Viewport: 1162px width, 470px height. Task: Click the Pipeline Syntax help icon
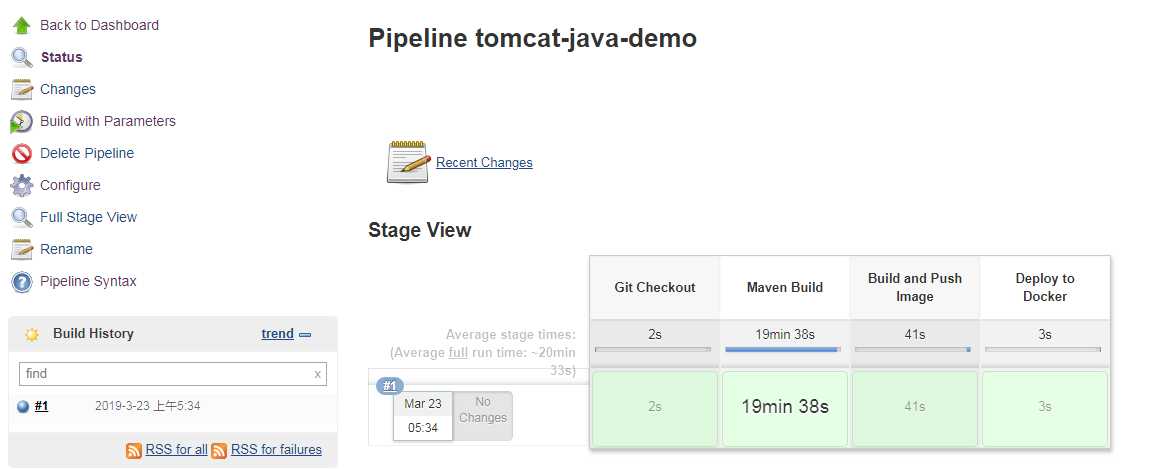click(x=21, y=282)
